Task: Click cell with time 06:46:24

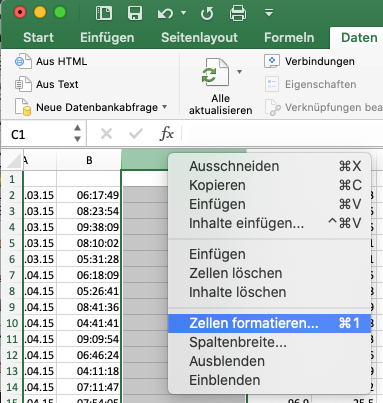Action: (89, 355)
